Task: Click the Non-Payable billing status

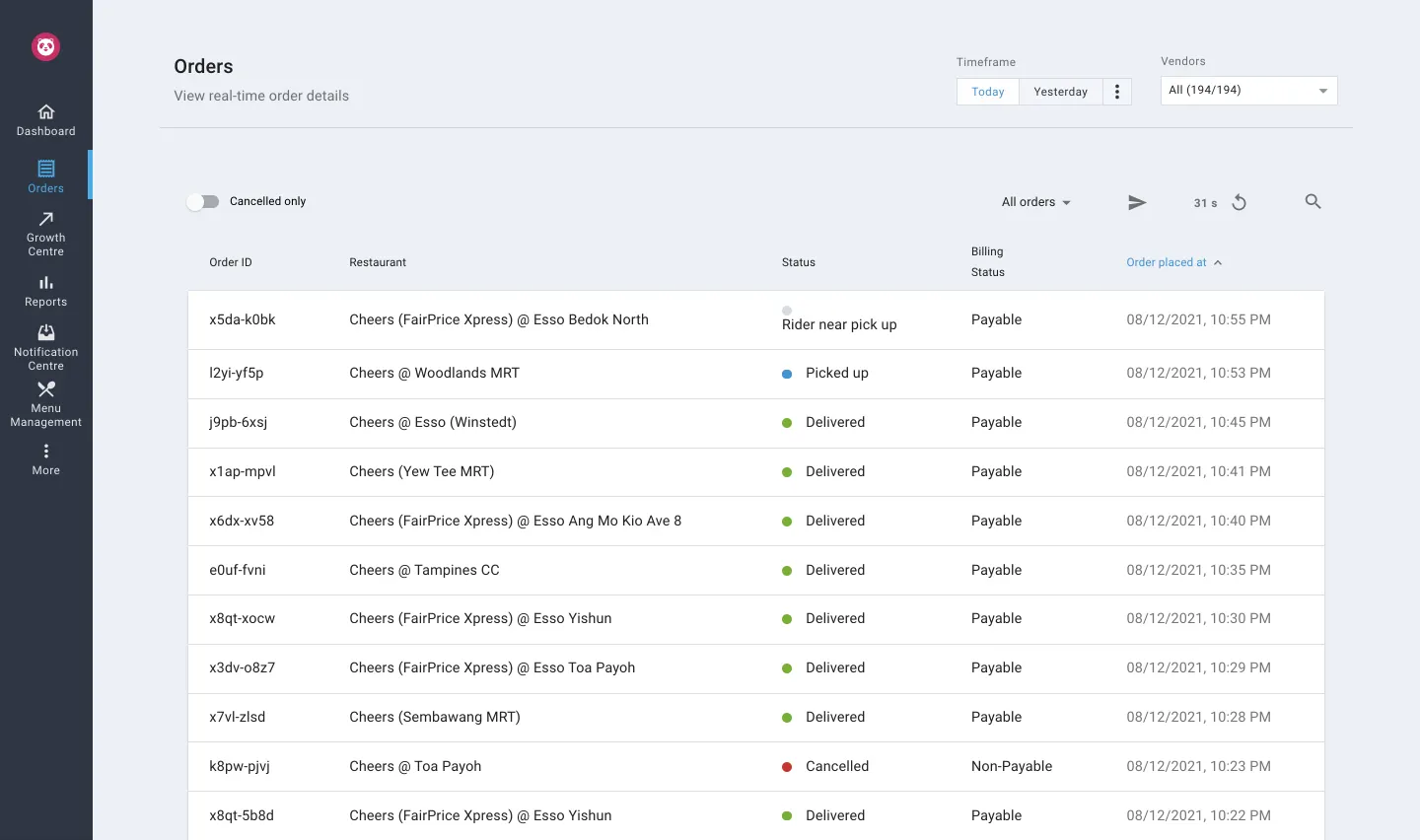Action: [x=1012, y=766]
